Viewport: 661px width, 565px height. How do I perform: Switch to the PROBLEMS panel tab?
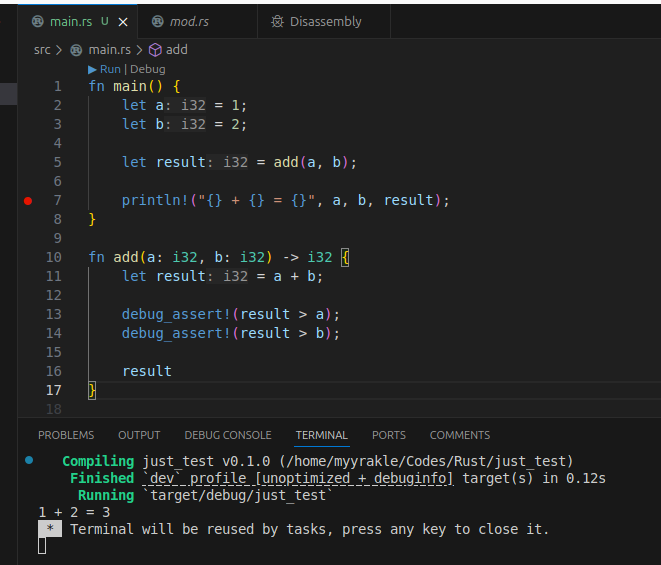click(x=66, y=435)
